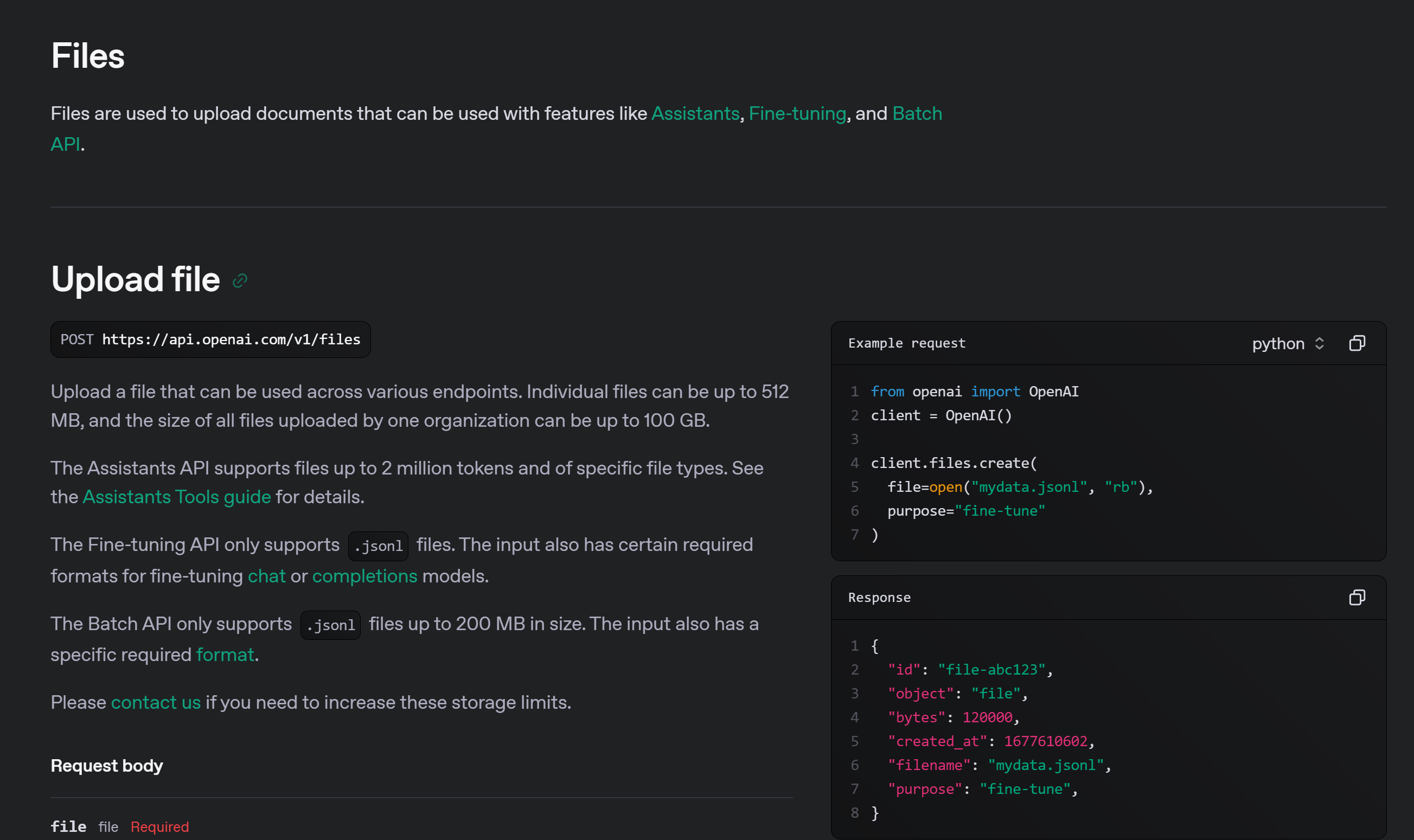Click the "purpose": "fine-tune" response line
The height and width of the screenshot is (840, 1414).
point(983,788)
